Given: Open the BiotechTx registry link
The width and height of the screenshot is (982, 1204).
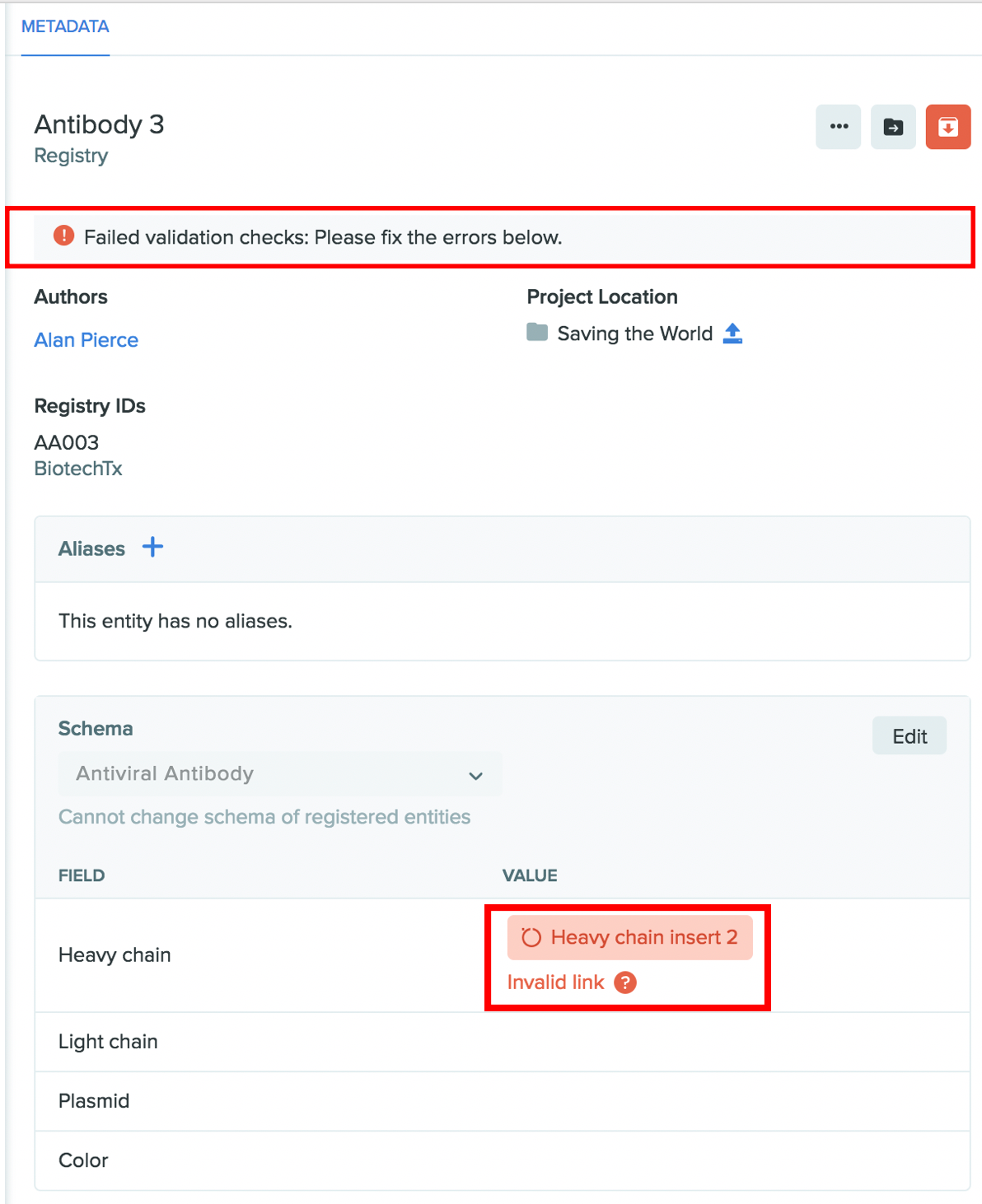Looking at the screenshot, I should pos(78,469).
